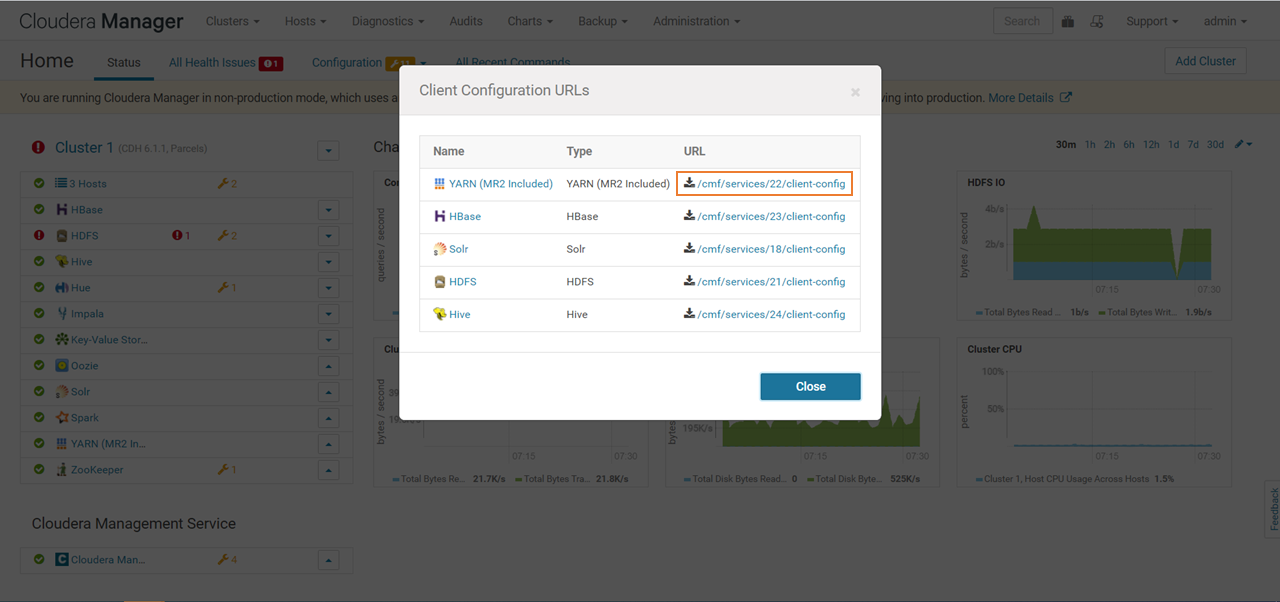Click the HBase name link in dialog

click(465, 216)
